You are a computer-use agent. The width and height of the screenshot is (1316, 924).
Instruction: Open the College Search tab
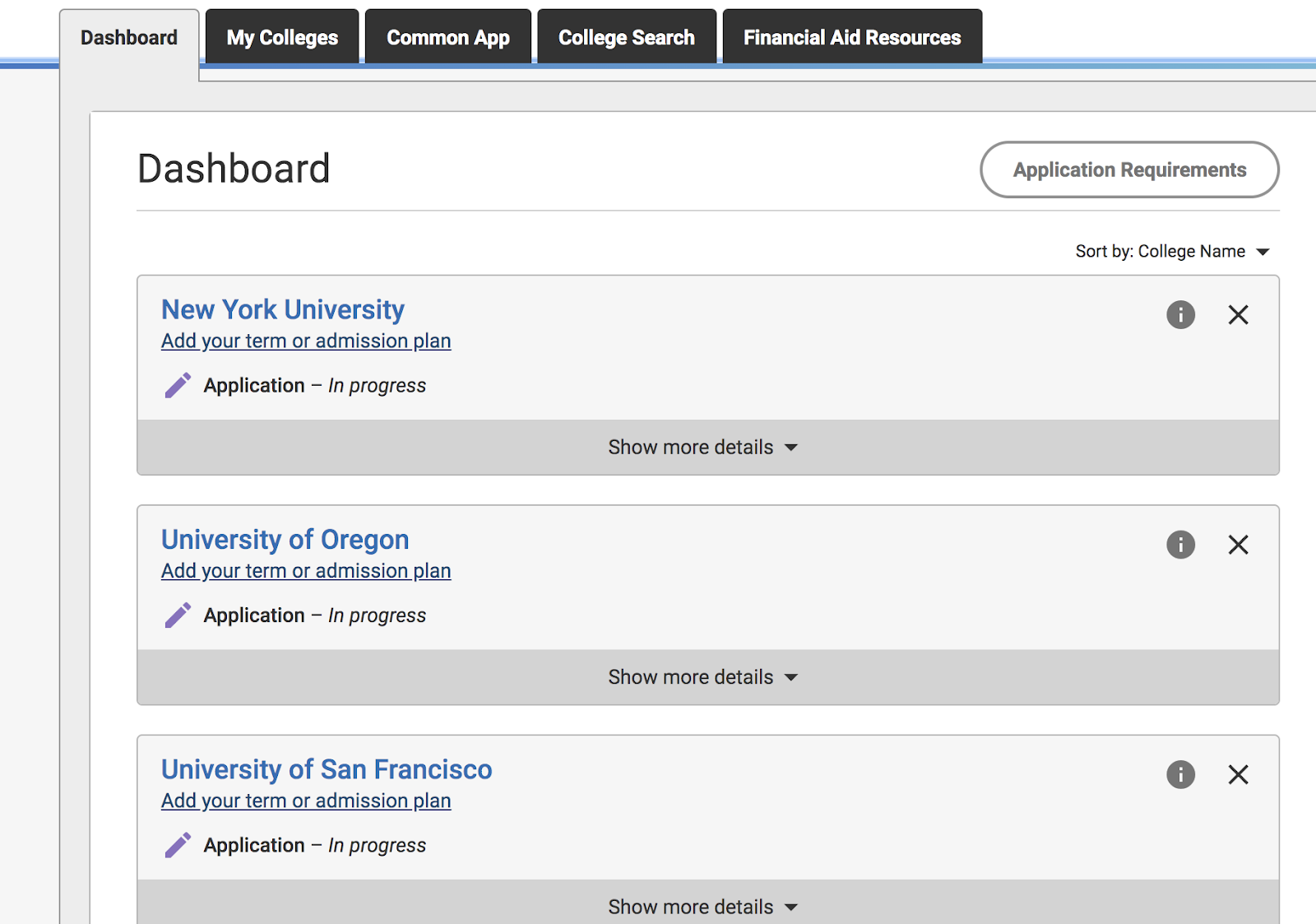[626, 36]
